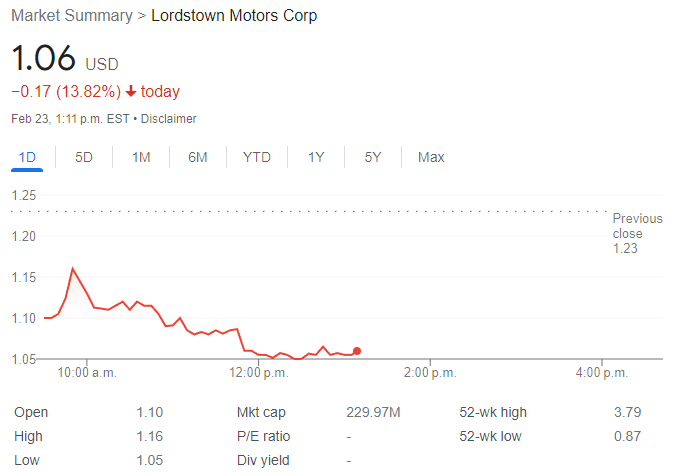Open the 1M time range tab
Image resolution: width=698 pixels, height=476 pixels.
pos(141,157)
